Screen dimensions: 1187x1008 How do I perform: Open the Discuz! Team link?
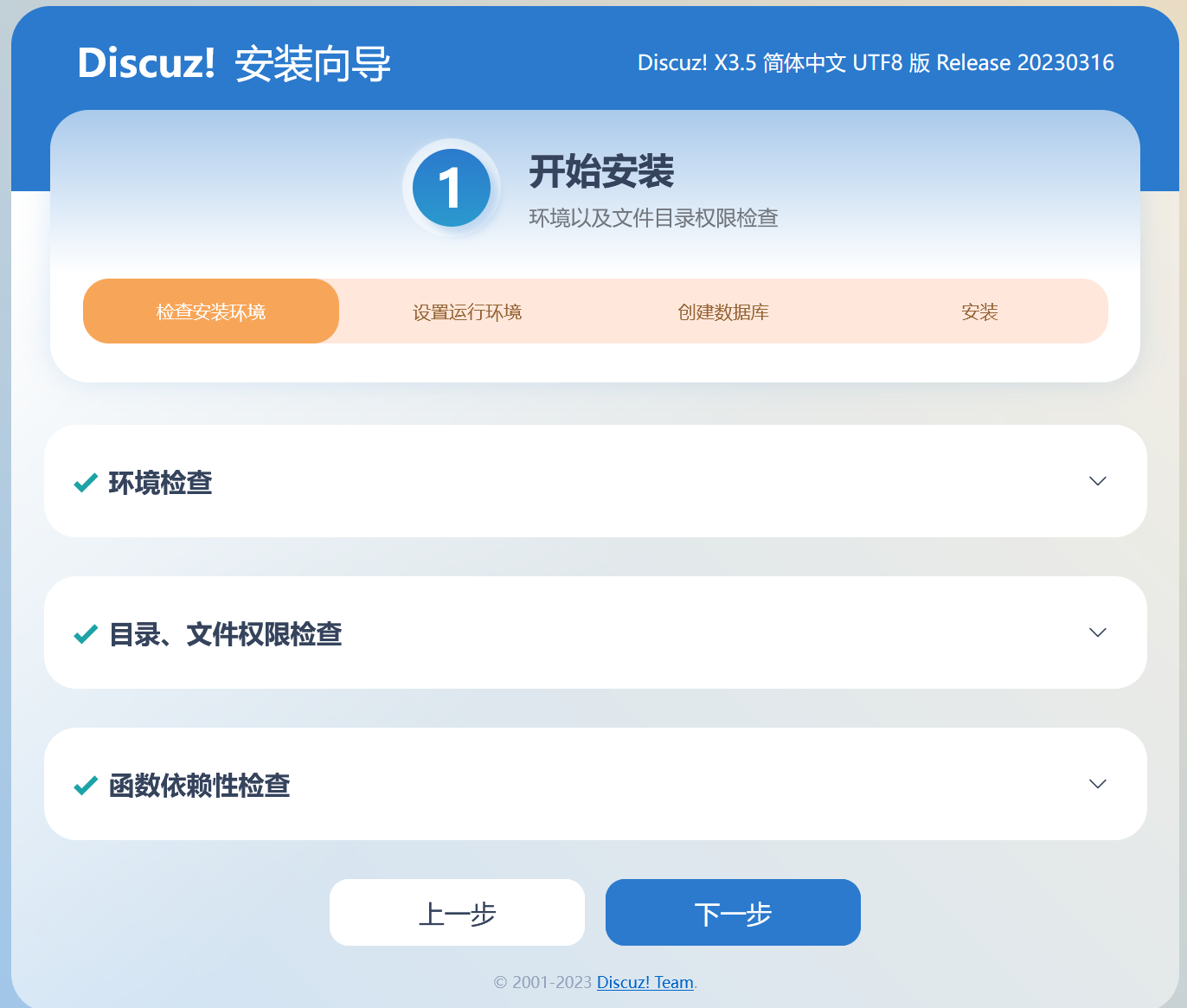coord(645,982)
